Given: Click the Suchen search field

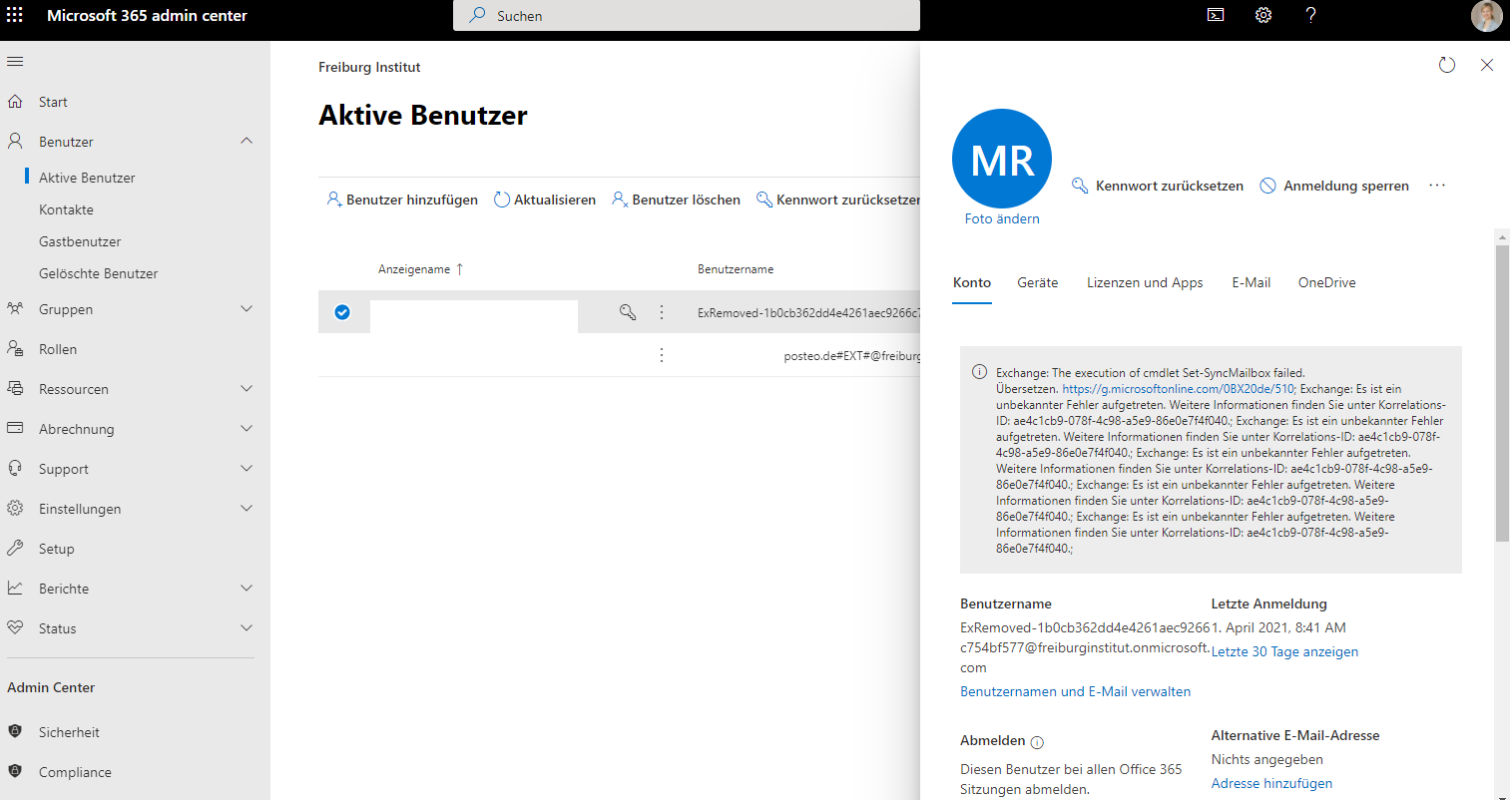Looking at the screenshot, I should pos(687,16).
